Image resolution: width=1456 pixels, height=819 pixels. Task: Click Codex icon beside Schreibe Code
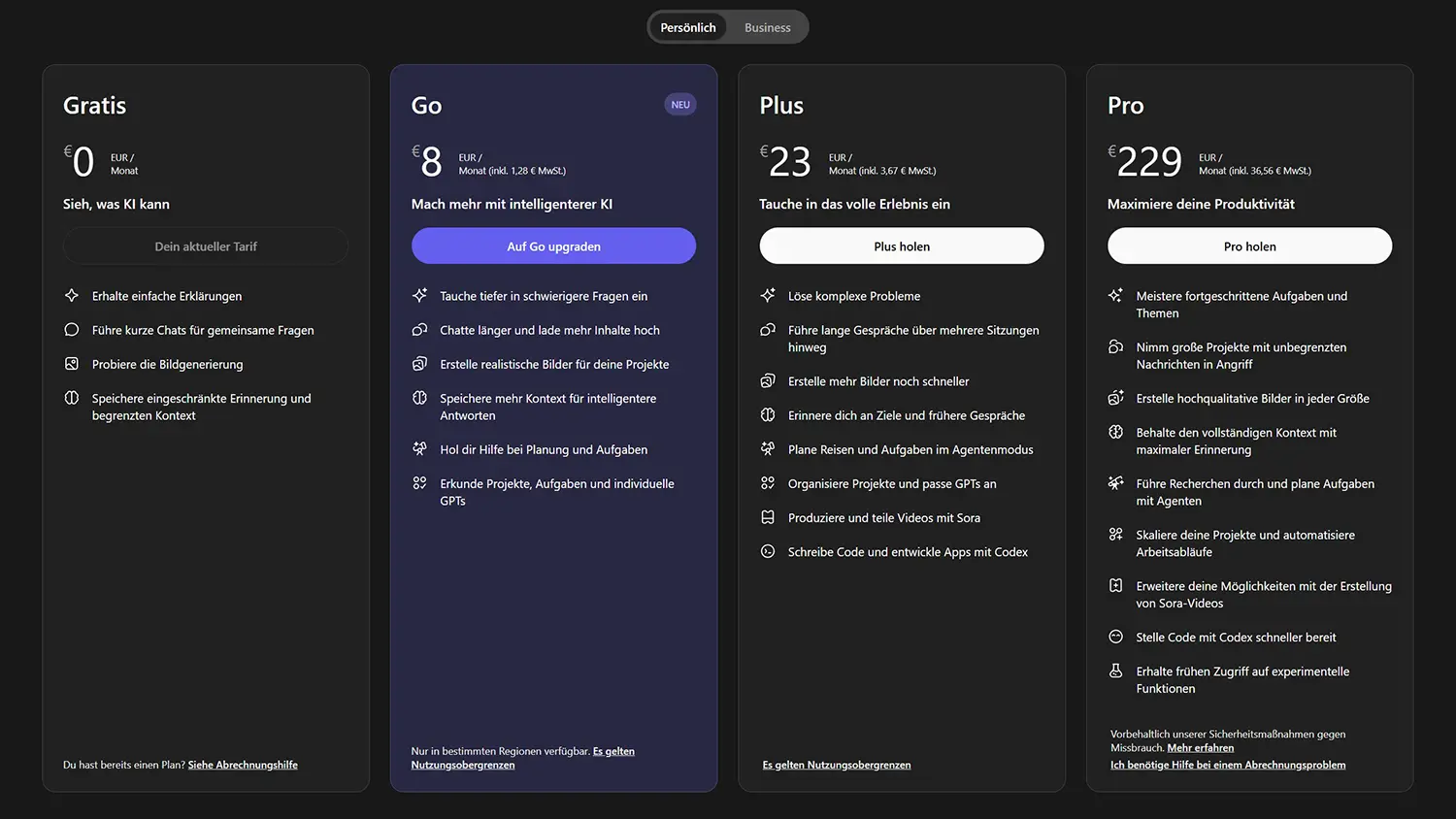point(768,551)
